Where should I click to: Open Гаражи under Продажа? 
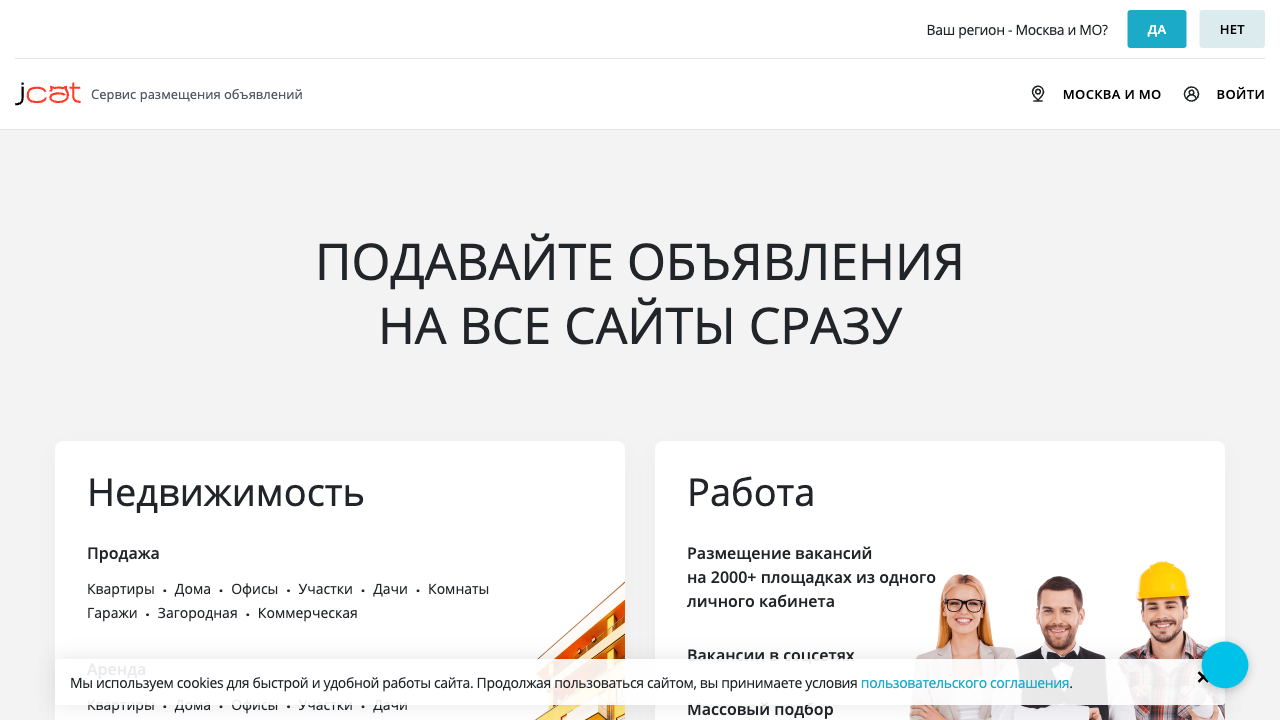(112, 613)
